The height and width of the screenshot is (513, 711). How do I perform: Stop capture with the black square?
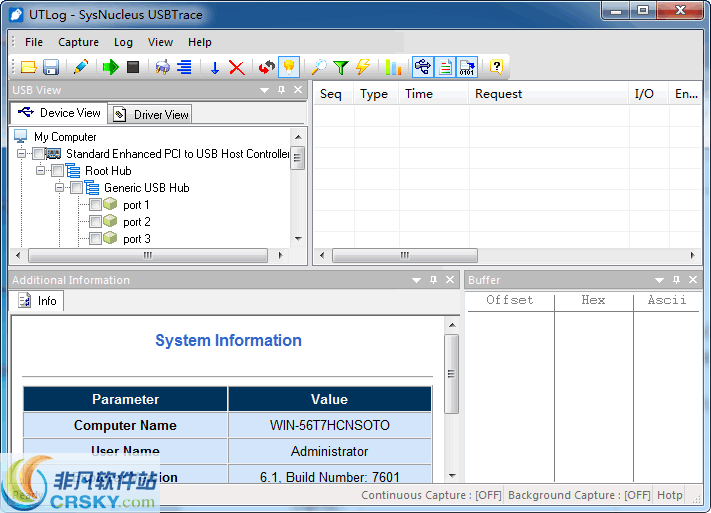(133, 67)
